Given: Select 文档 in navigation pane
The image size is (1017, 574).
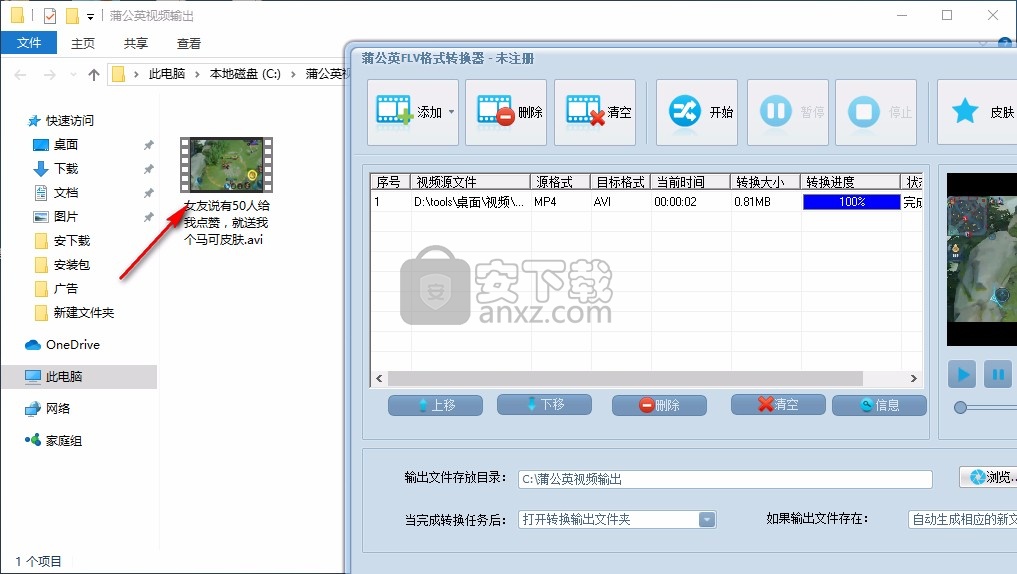Looking at the screenshot, I should point(66,193).
